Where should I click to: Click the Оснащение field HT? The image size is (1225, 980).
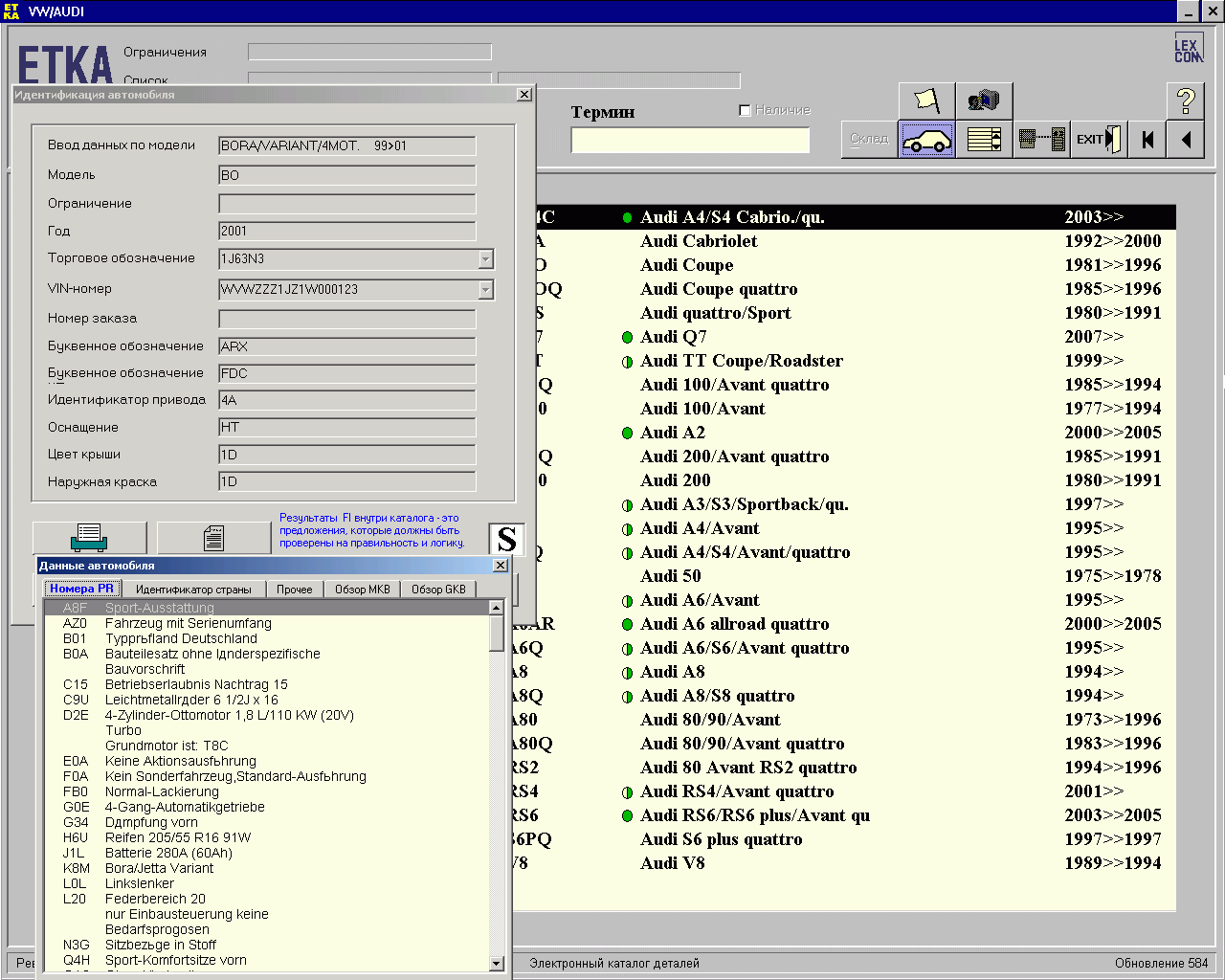coord(347,427)
